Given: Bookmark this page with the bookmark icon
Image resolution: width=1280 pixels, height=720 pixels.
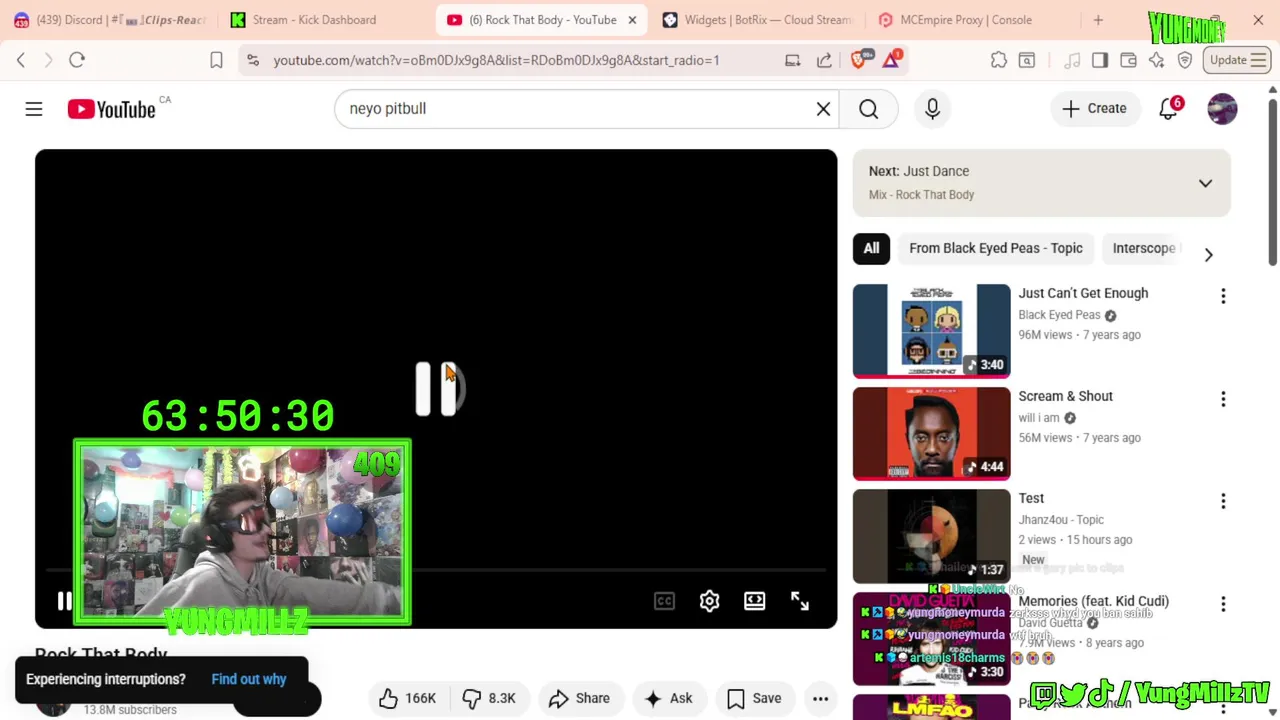Looking at the screenshot, I should point(216,60).
